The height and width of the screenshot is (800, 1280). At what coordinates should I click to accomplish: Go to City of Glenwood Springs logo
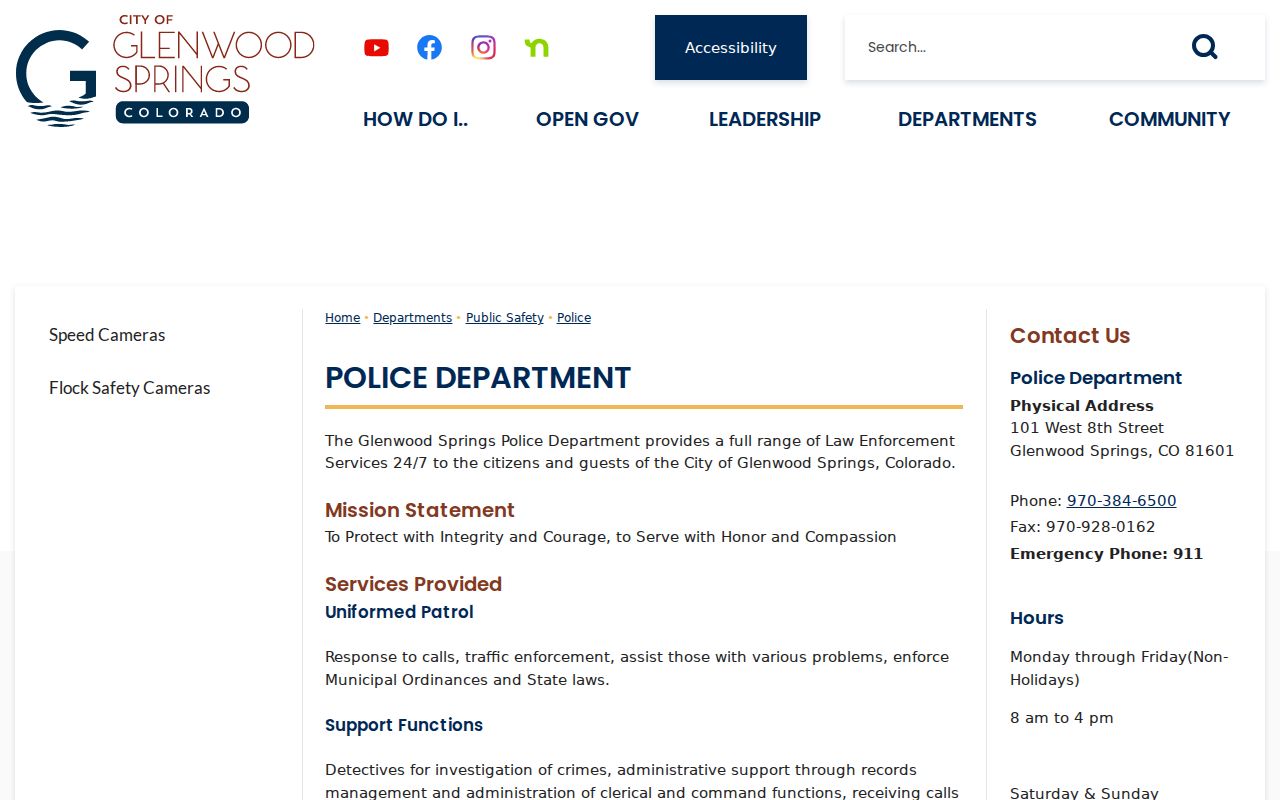click(x=165, y=70)
